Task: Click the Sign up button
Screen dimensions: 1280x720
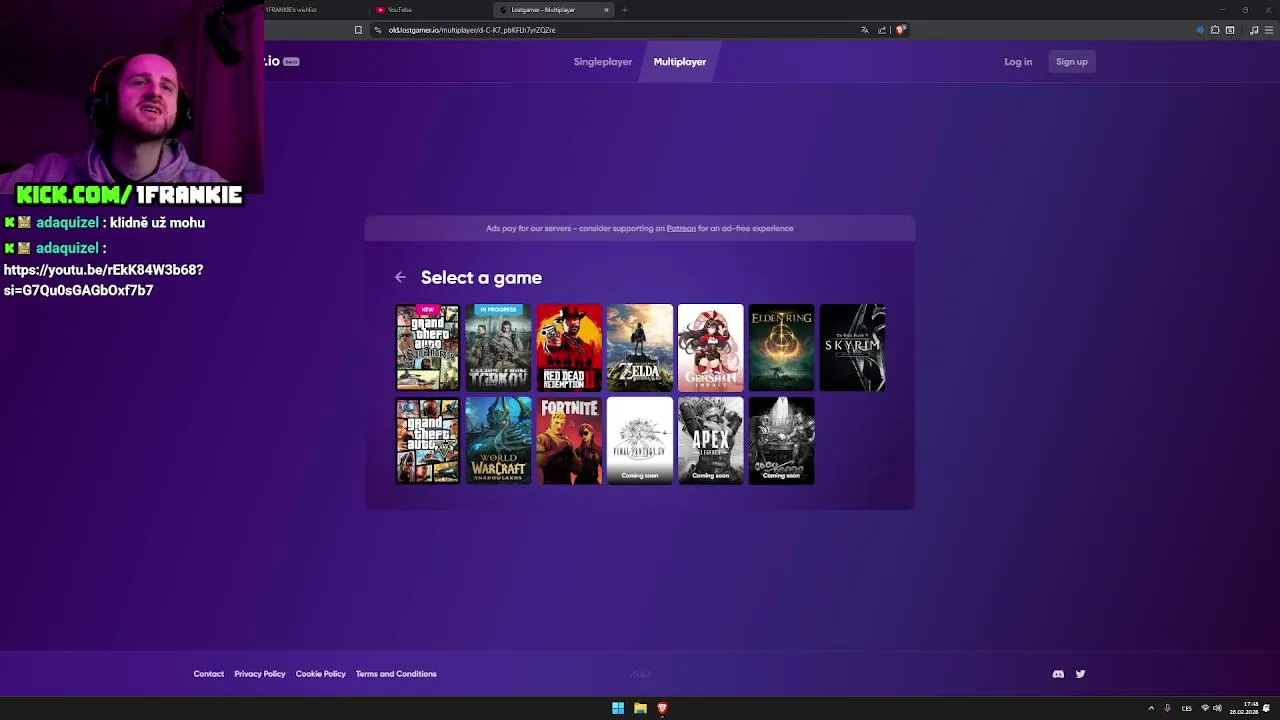Action: tap(1071, 62)
